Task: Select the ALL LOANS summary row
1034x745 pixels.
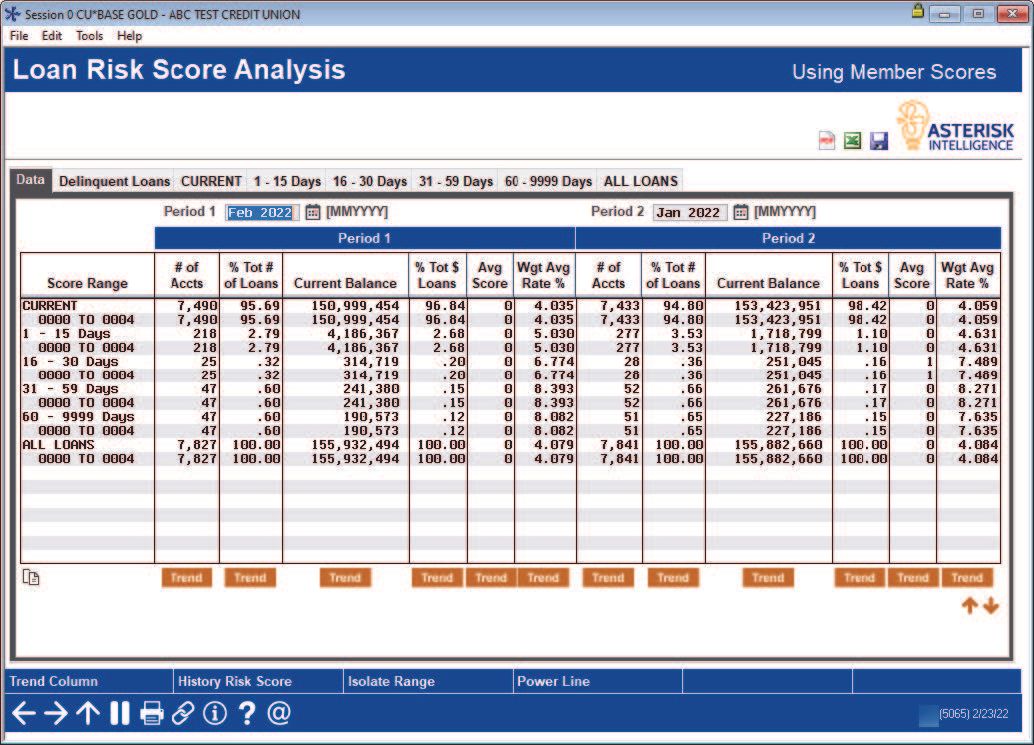Action: 510,445
